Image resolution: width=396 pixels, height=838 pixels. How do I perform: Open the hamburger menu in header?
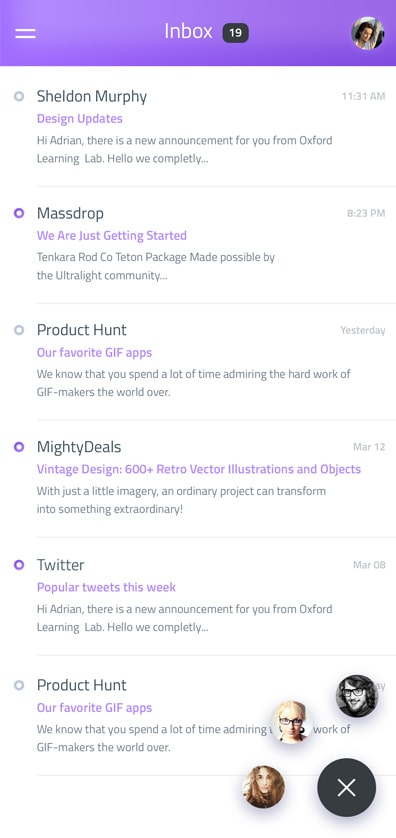pyautogui.click(x=25, y=33)
